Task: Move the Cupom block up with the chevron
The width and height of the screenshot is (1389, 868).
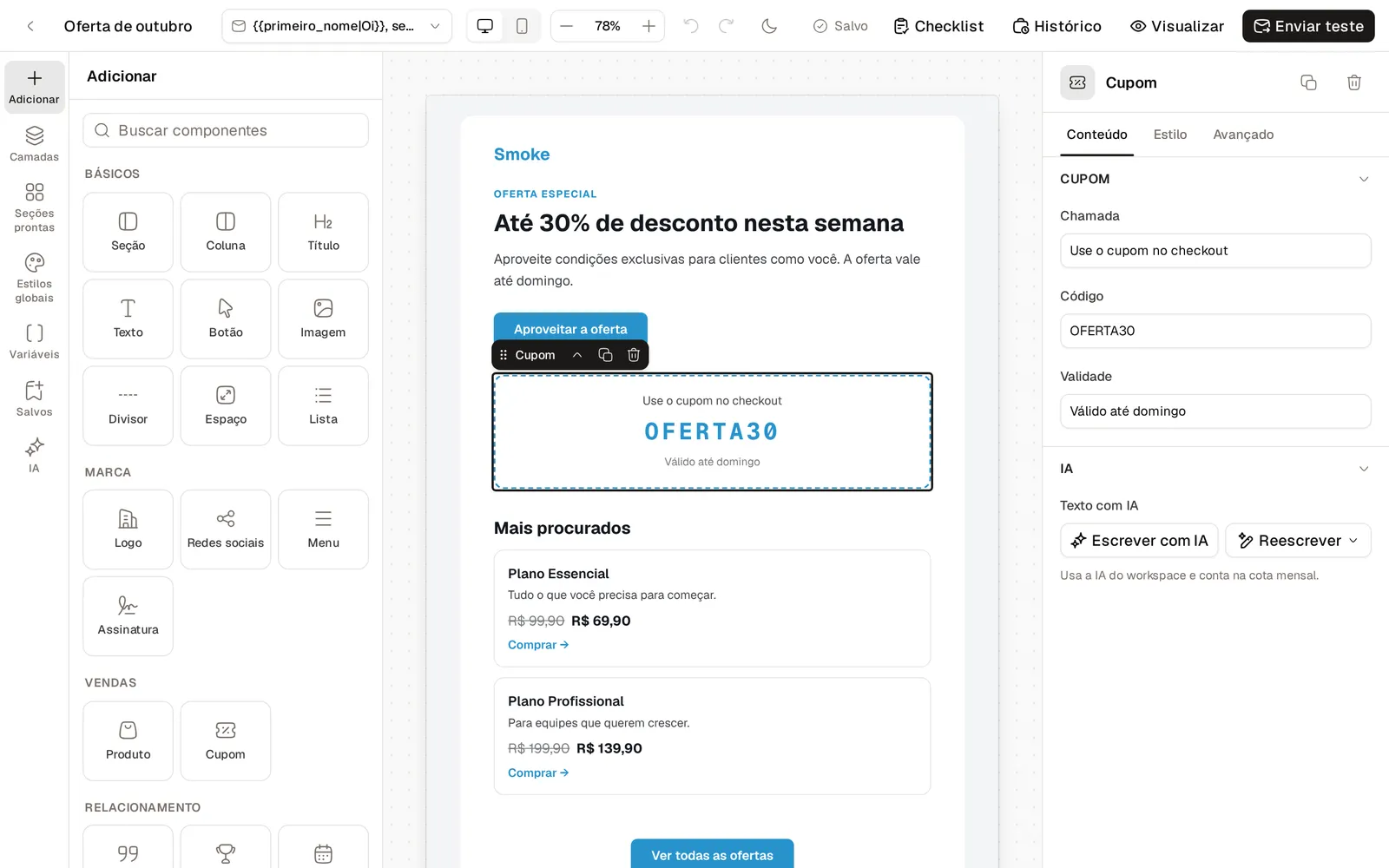Action: [577, 355]
